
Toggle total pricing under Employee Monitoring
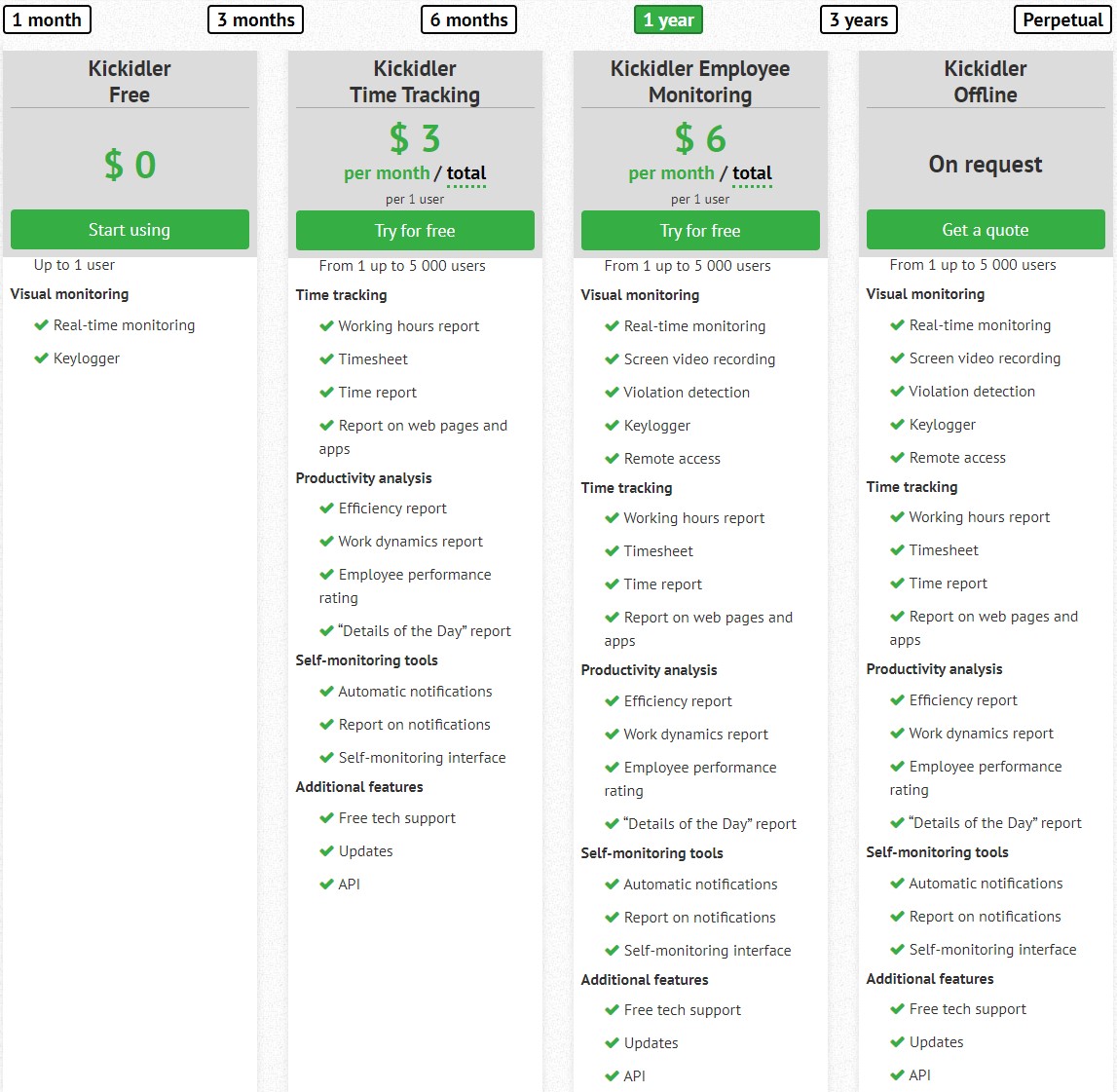[751, 173]
